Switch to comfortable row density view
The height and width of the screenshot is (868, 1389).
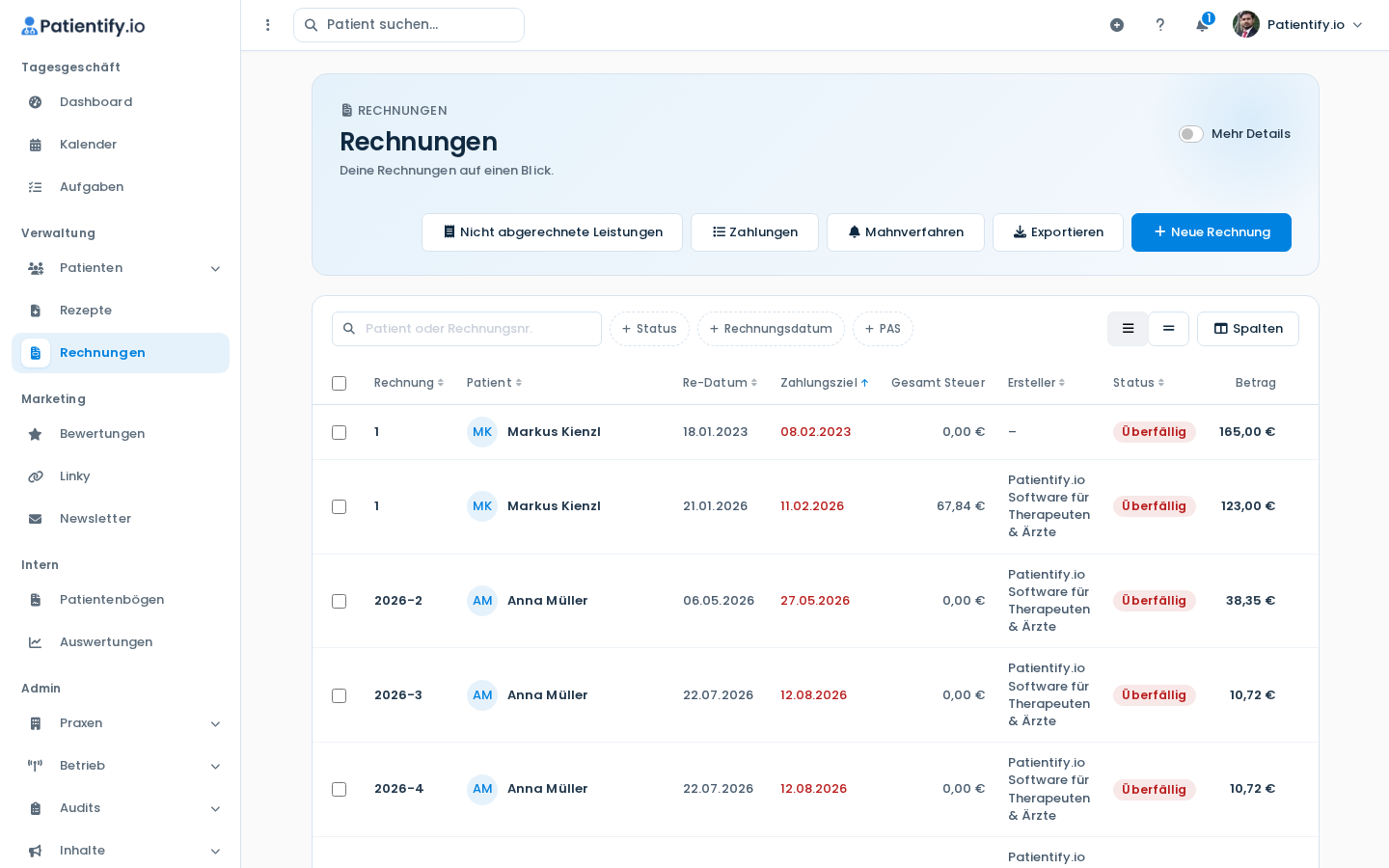[1128, 329]
